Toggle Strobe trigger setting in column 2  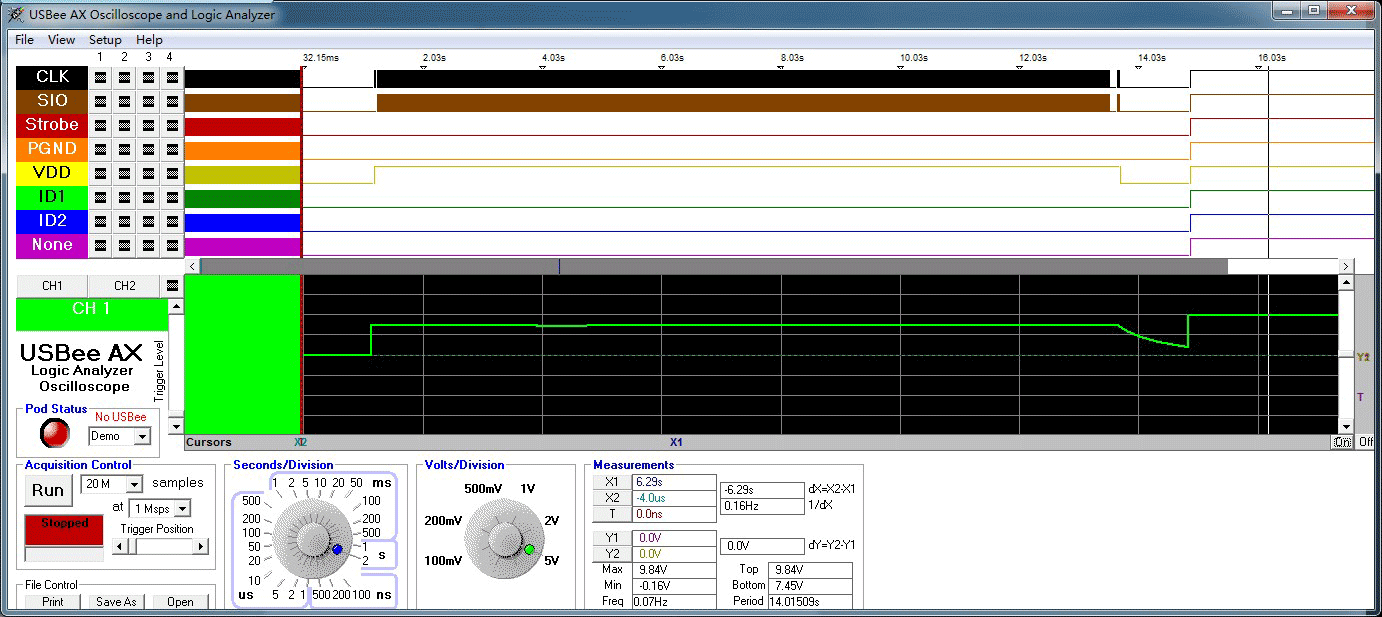(x=124, y=125)
